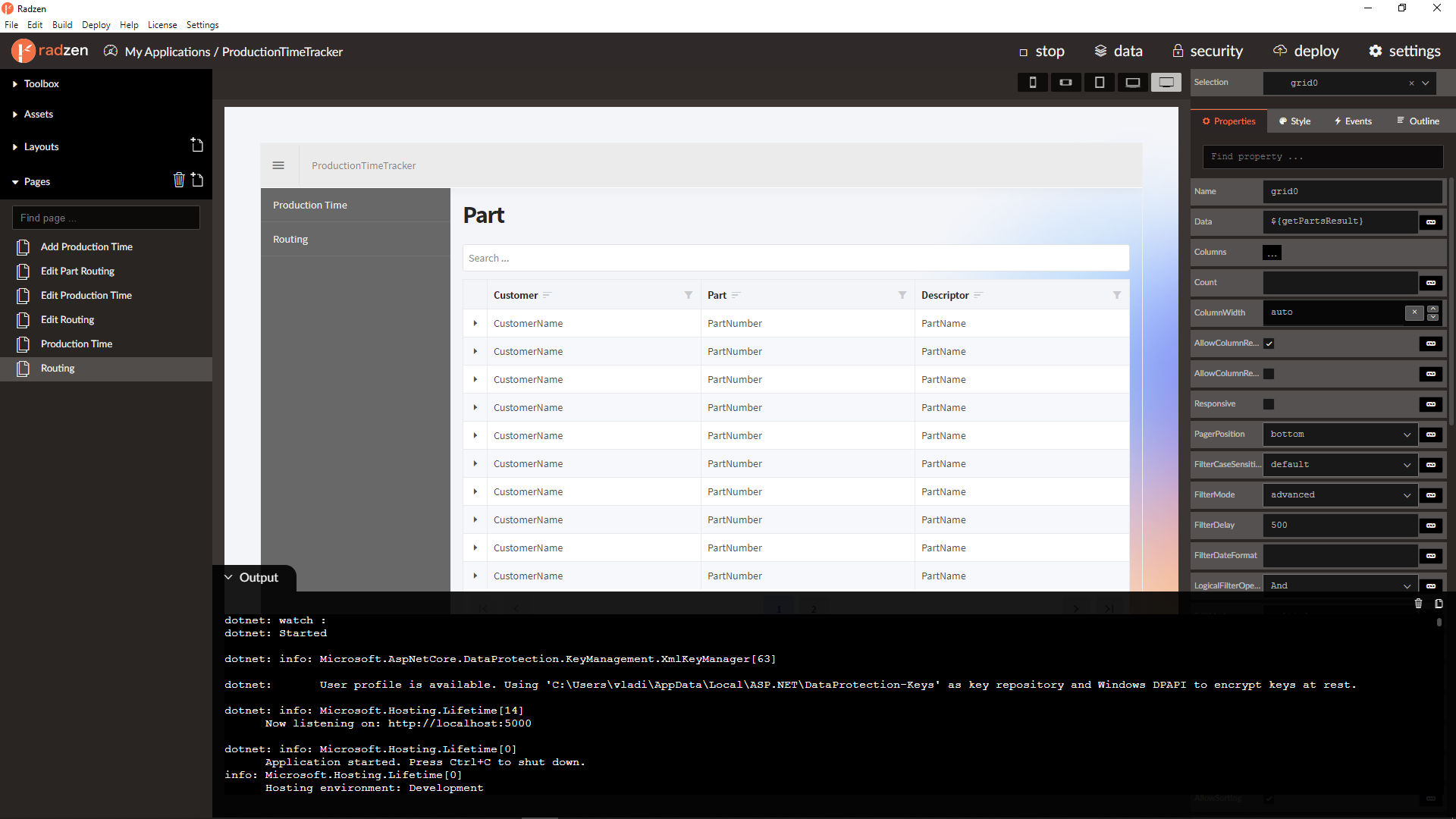Open the data section

click(1119, 51)
